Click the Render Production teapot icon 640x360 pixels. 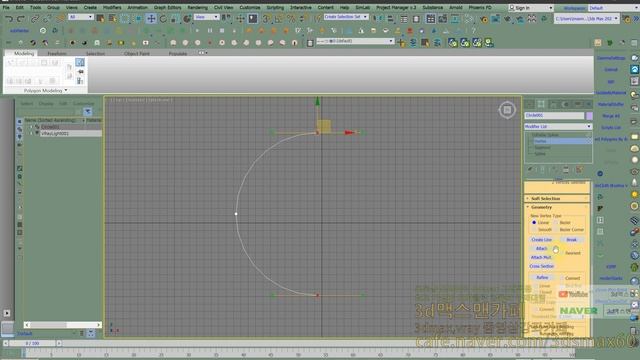pyautogui.click(x=507, y=18)
